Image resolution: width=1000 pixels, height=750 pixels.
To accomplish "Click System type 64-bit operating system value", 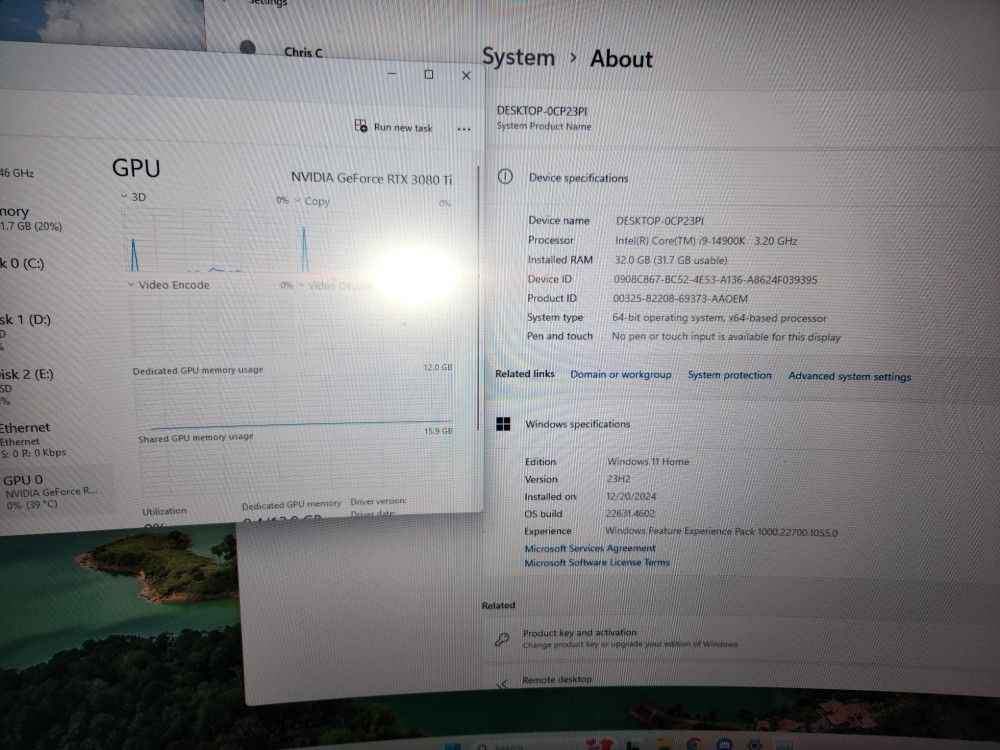I will (719, 318).
